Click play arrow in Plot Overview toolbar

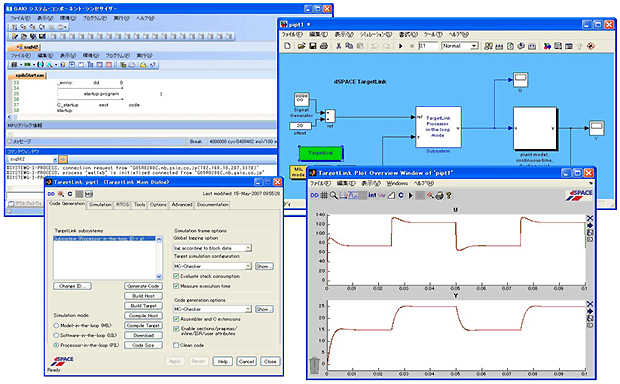pos(410,195)
